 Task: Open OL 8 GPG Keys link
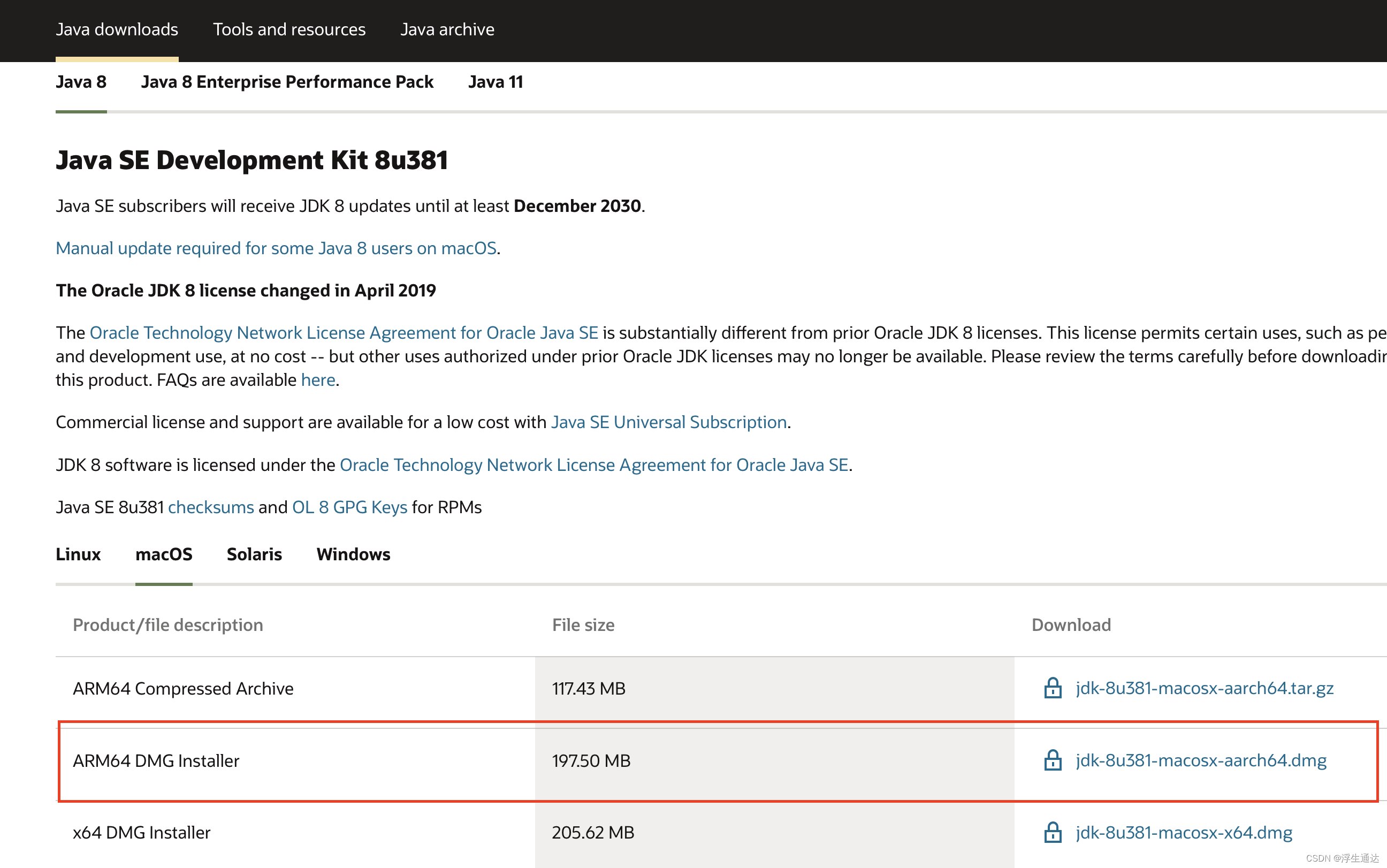(349, 507)
